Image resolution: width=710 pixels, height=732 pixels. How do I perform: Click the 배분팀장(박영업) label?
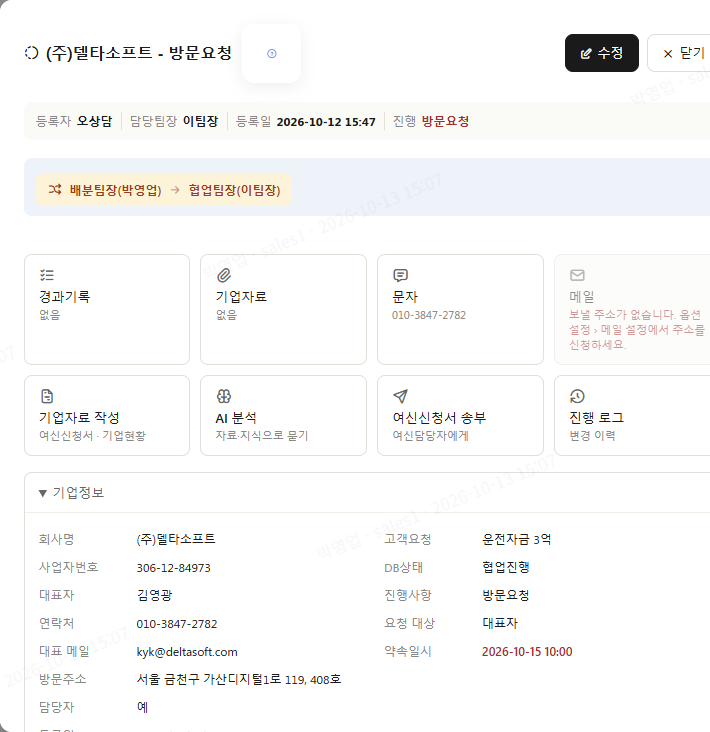coord(115,190)
